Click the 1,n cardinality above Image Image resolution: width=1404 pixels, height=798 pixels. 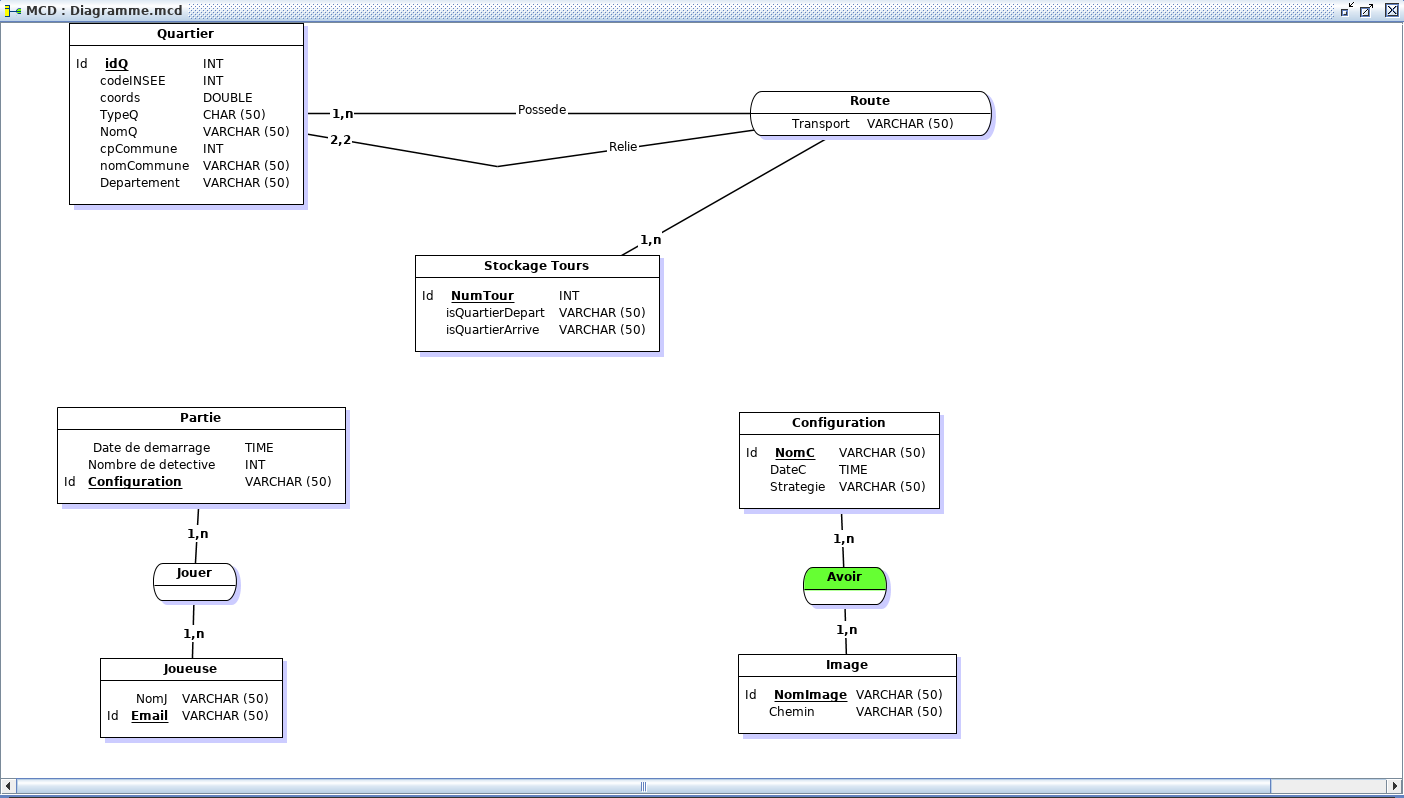(847, 630)
